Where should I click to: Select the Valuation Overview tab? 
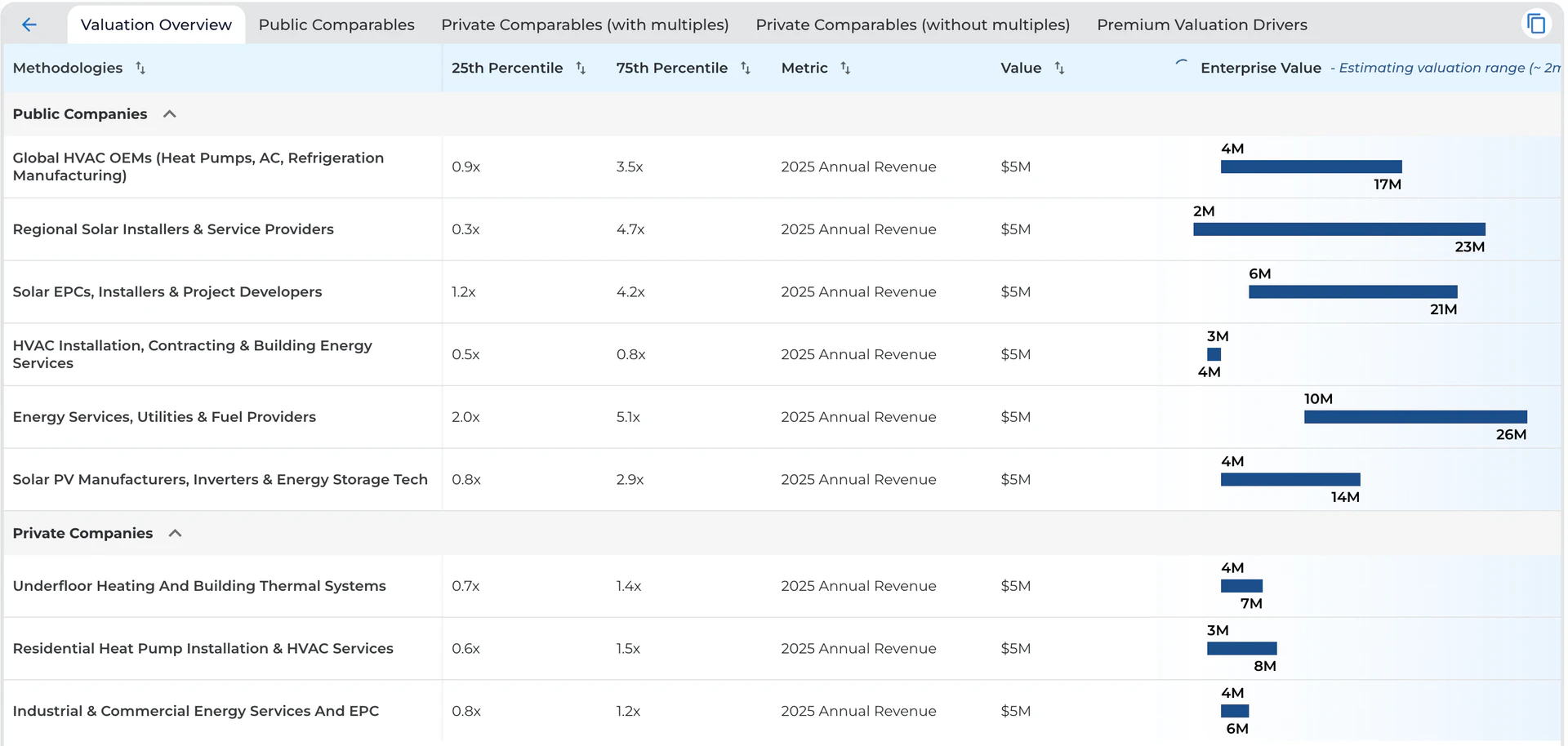pyautogui.click(x=156, y=24)
